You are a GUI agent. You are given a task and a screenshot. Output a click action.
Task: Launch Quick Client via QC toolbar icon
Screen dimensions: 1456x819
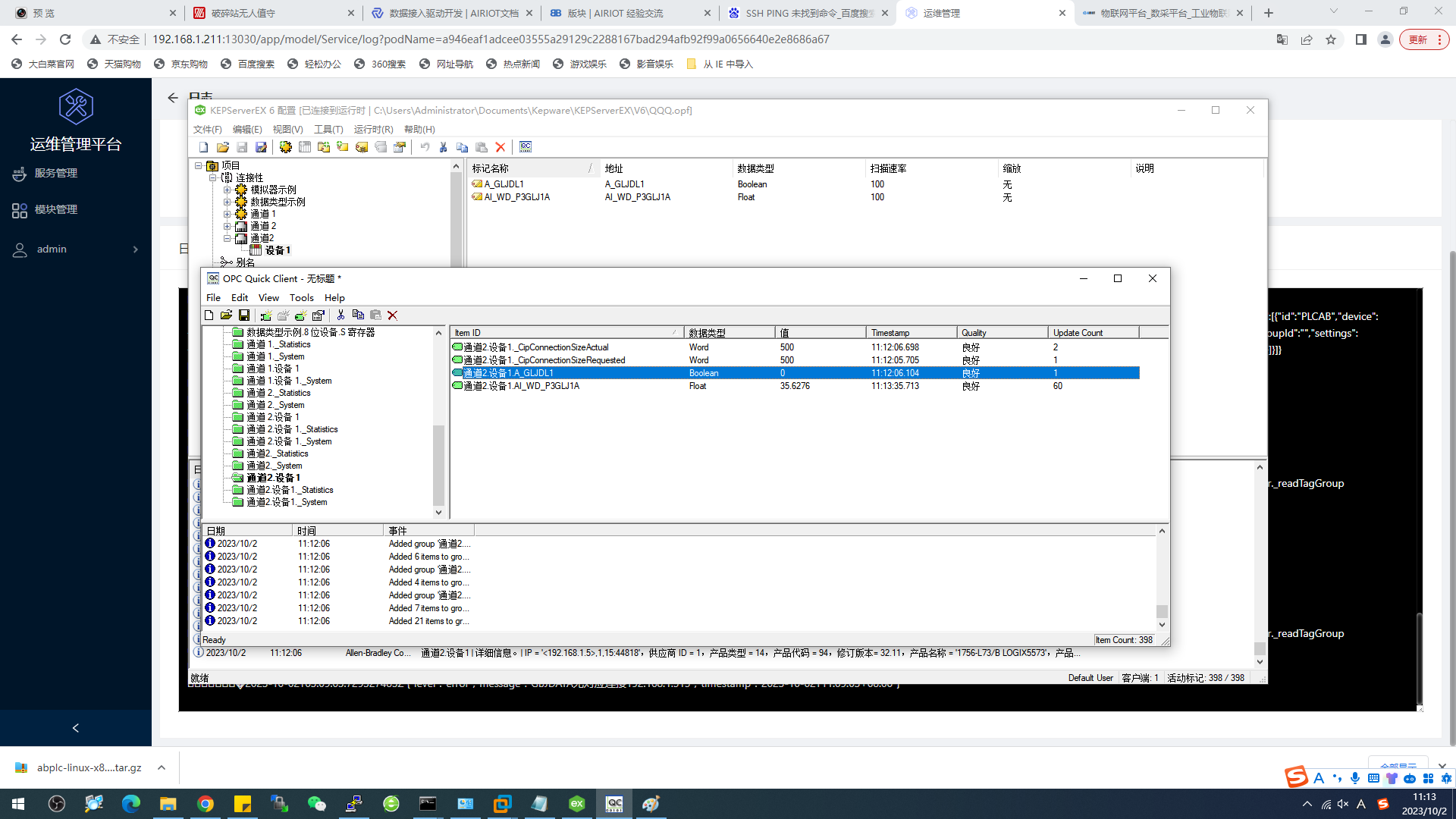pyautogui.click(x=526, y=147)
